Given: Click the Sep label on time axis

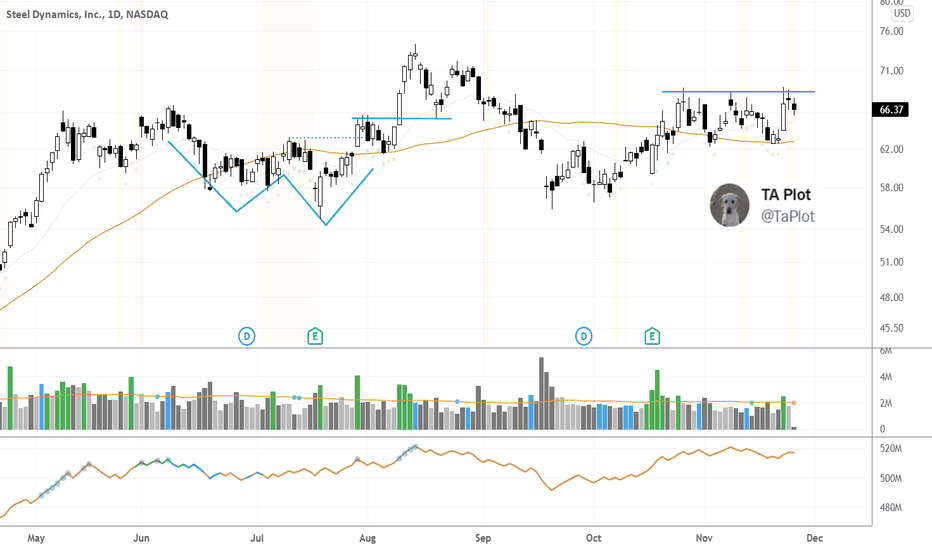Looking at the screenshot, I should [x=483, y=538].
